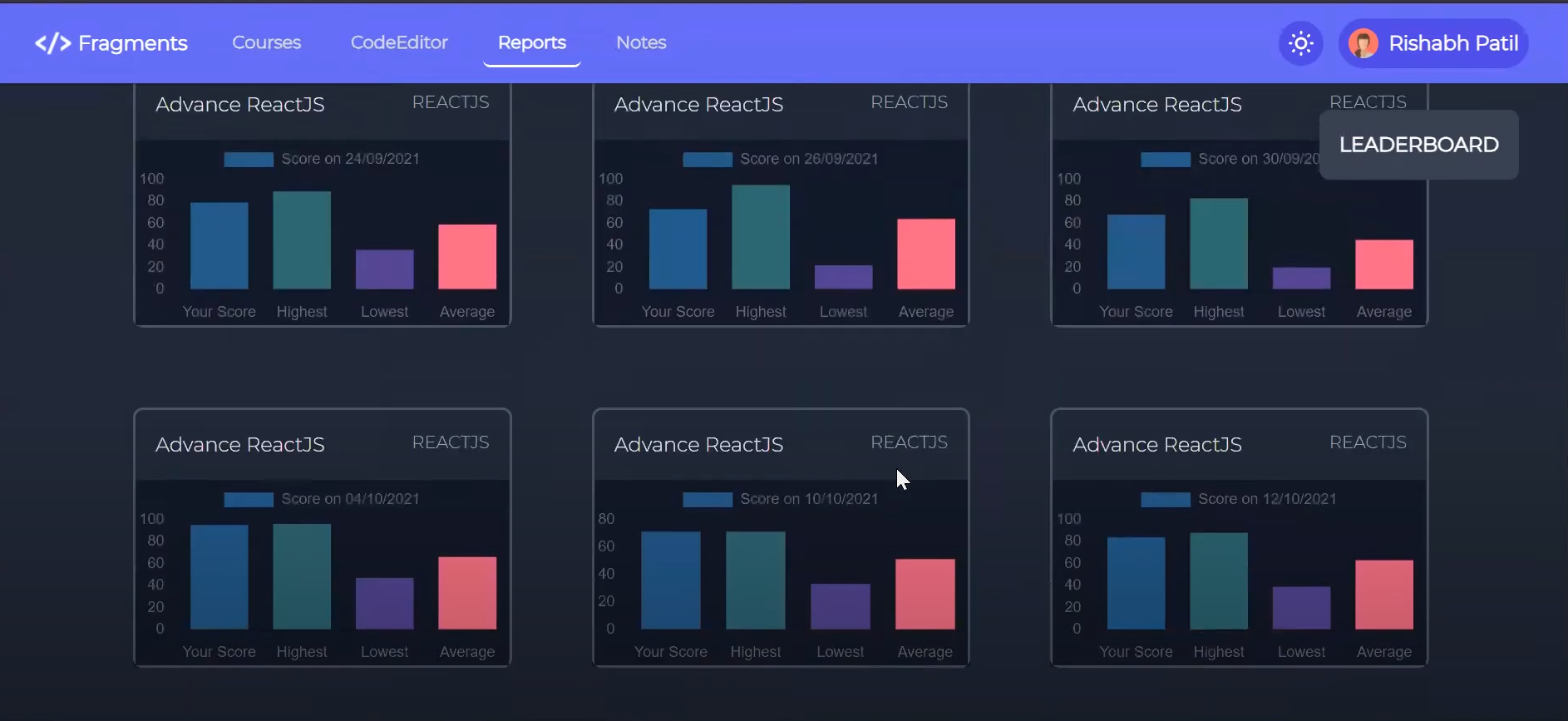This screenshot has width=1568, height=721.
Task: Open the Rishabh Patil user menu
Action: [x=1452, y=43]
